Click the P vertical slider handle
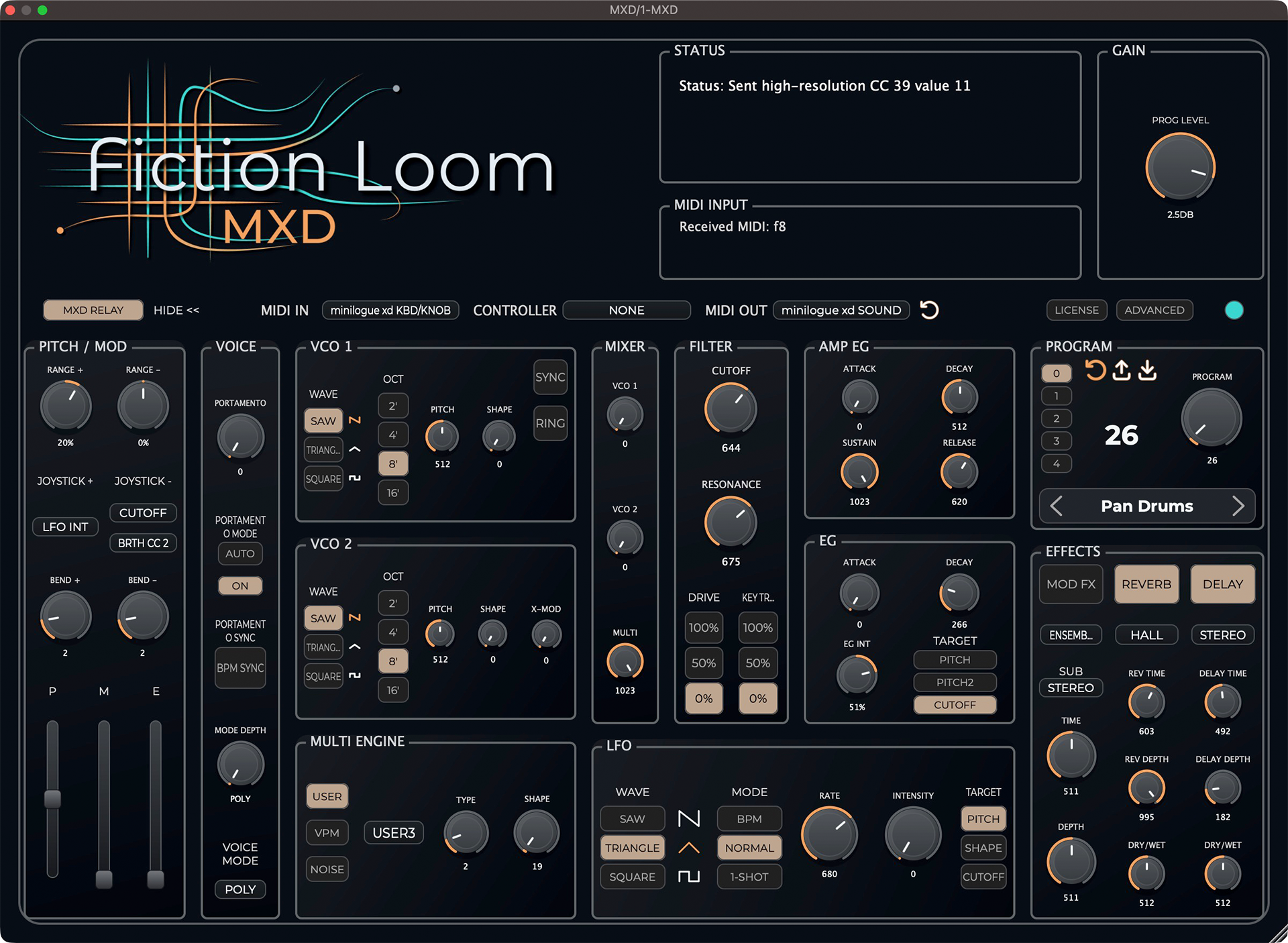This screenshot has height=943, width=1288. 52,799
